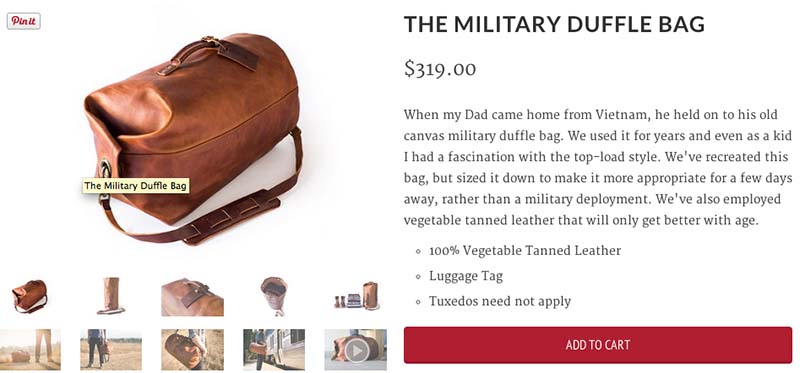Open the handle and luggage tag close-up thumbnail
The image size is (800, 373).
click(x=192, y=297)
